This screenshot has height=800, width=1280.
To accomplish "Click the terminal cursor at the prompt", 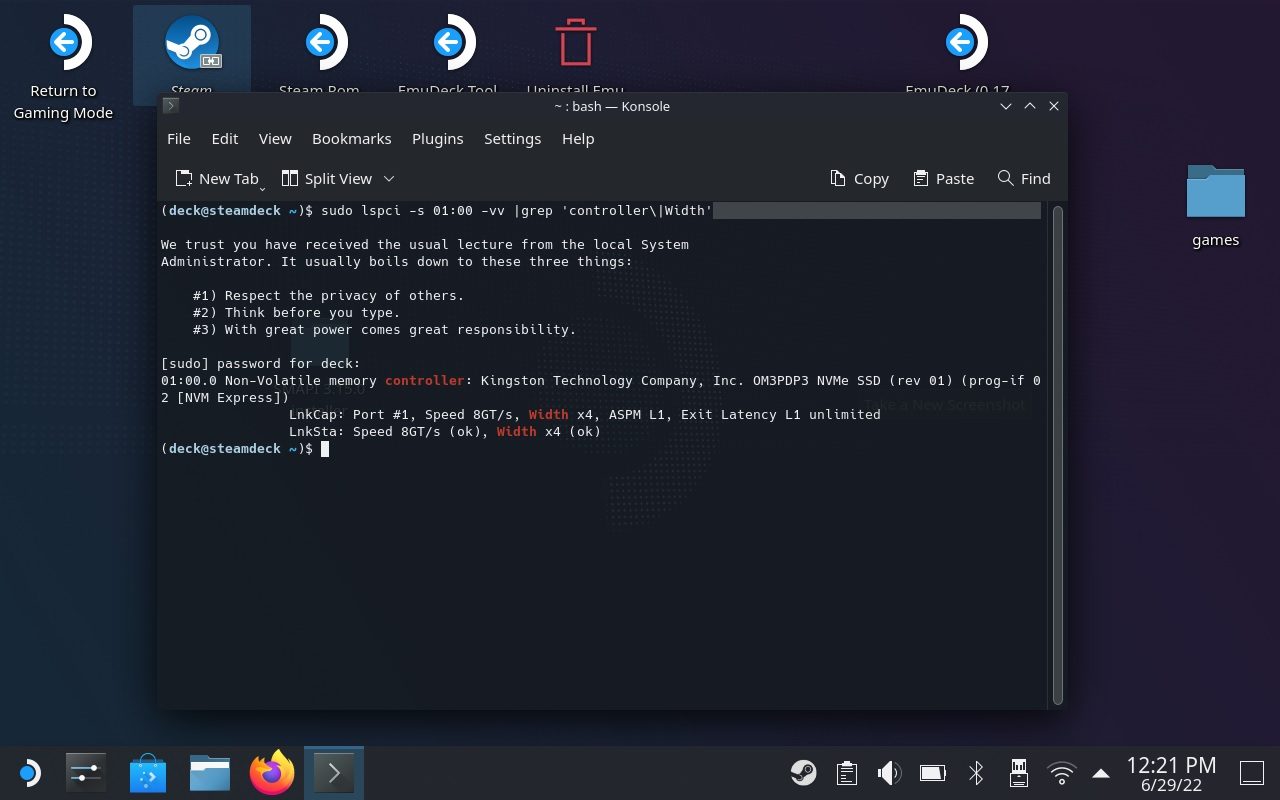I will 325,449.
